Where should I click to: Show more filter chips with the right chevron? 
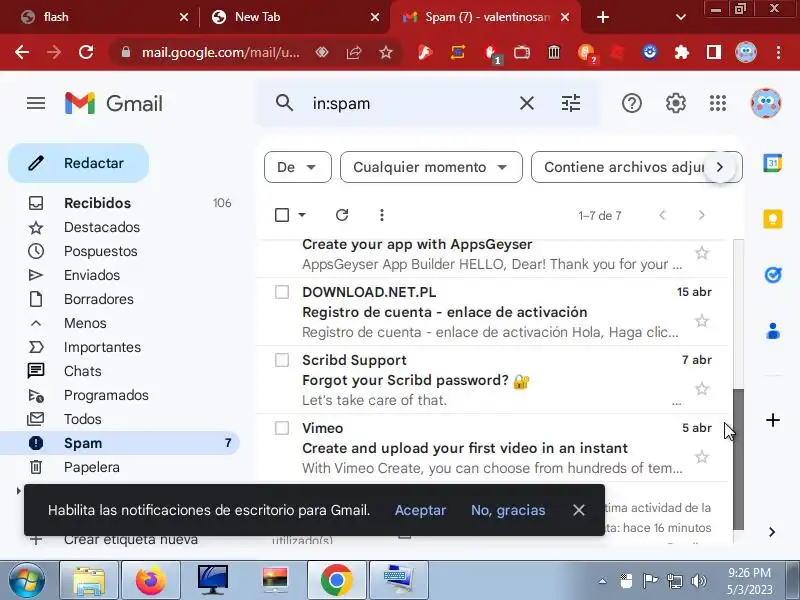(x=720, y=167)
